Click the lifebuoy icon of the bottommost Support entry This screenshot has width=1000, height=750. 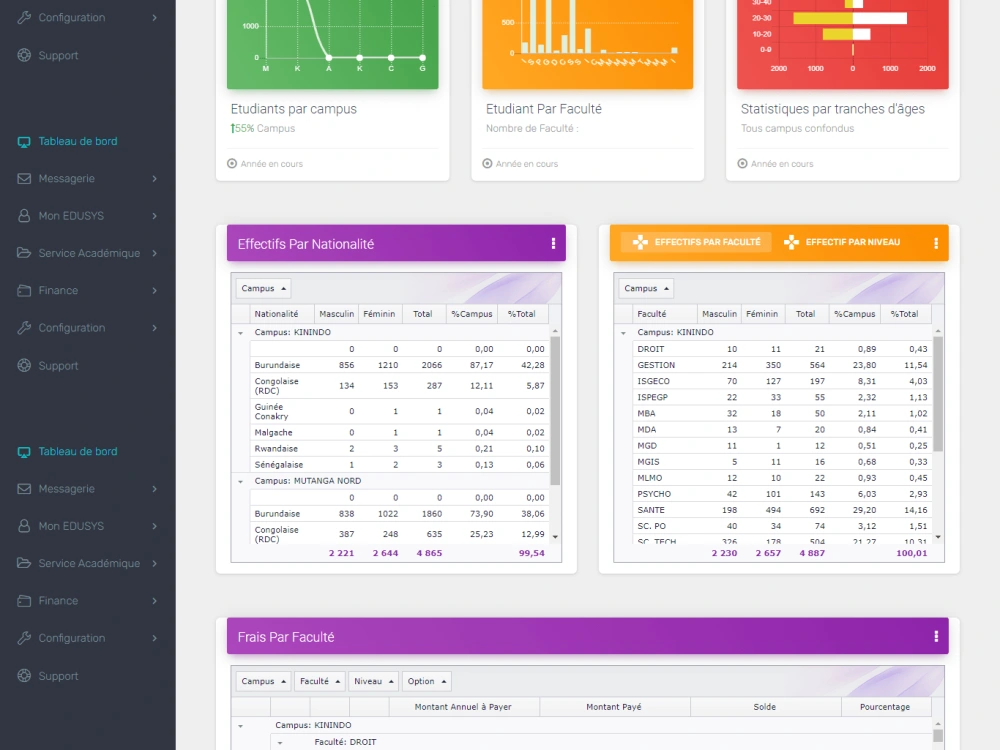[24, 675]
